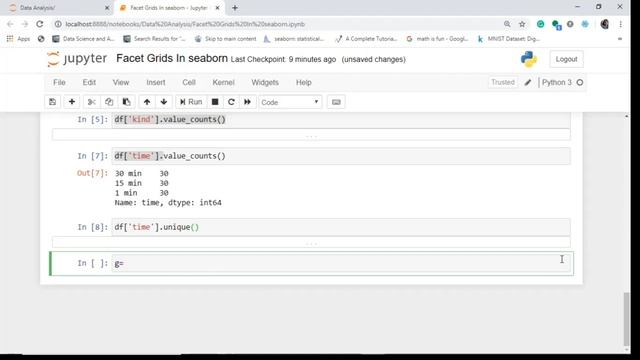Screen dimensions: 640x360
Task: Open the View menu
Action: pyautogui.click(x=121, y=82)
